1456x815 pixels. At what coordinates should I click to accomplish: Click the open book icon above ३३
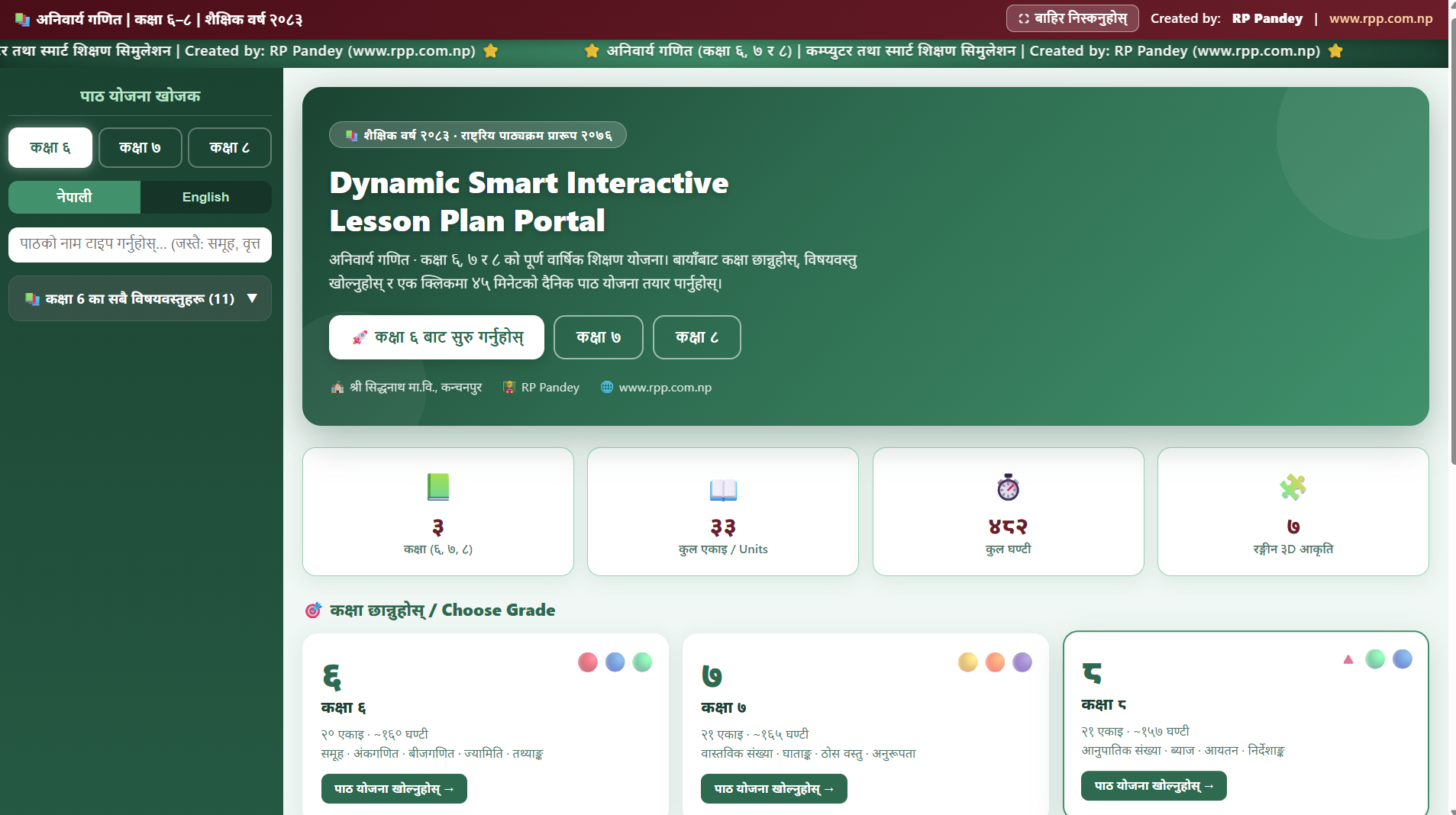click(723, 489)
